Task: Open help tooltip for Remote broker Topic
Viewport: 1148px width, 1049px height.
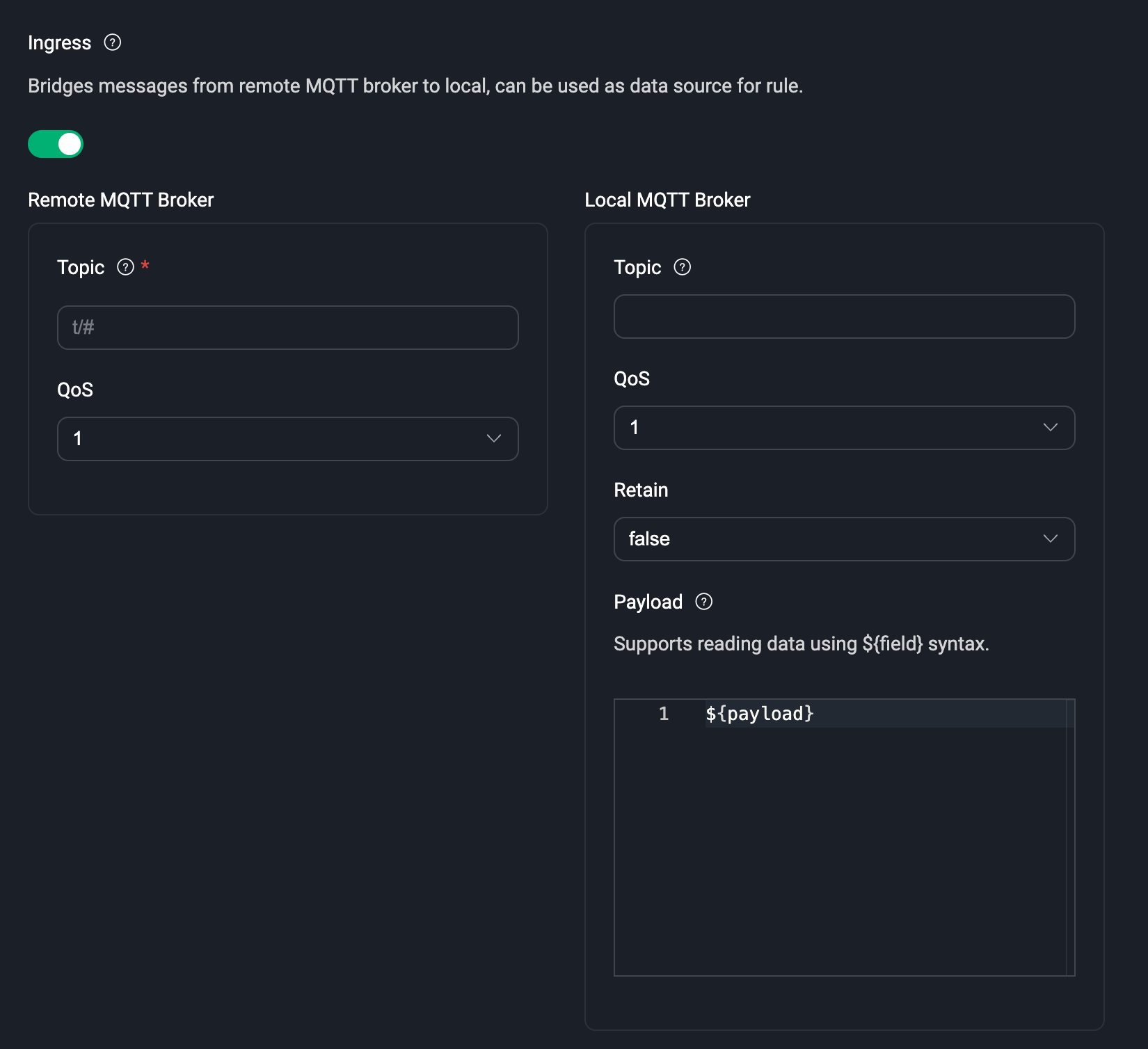Action: click(x=125, y=267)
